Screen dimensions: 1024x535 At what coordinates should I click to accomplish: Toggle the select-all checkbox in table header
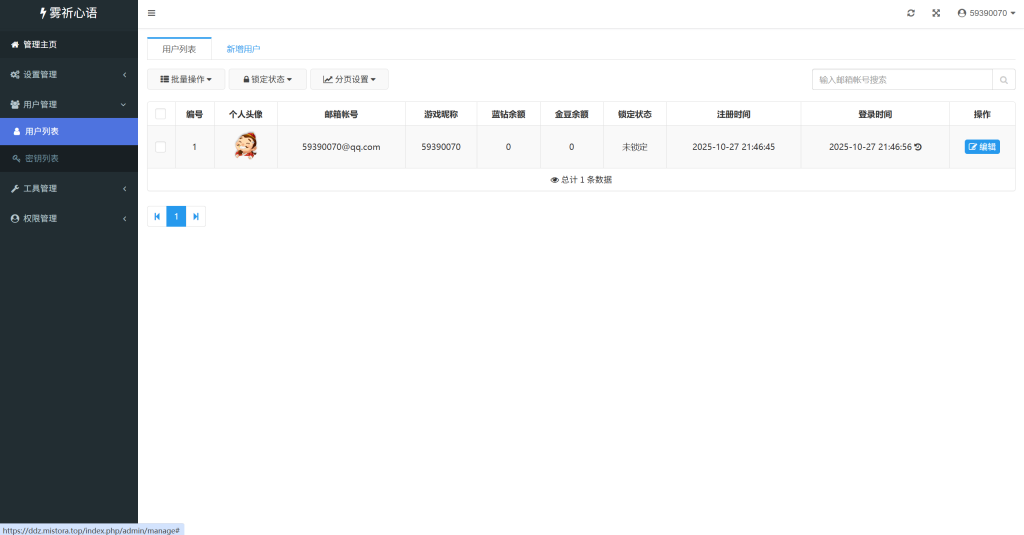161,114
